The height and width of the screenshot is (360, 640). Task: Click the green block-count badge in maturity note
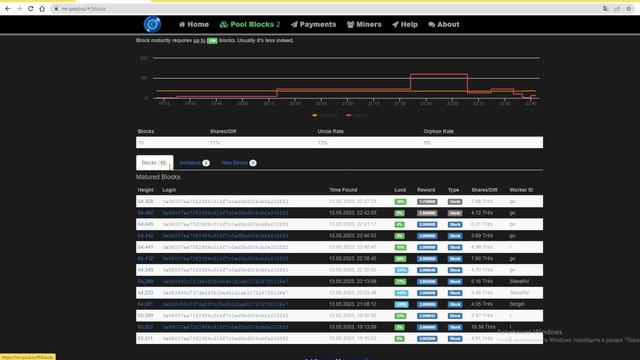[212, 40]
